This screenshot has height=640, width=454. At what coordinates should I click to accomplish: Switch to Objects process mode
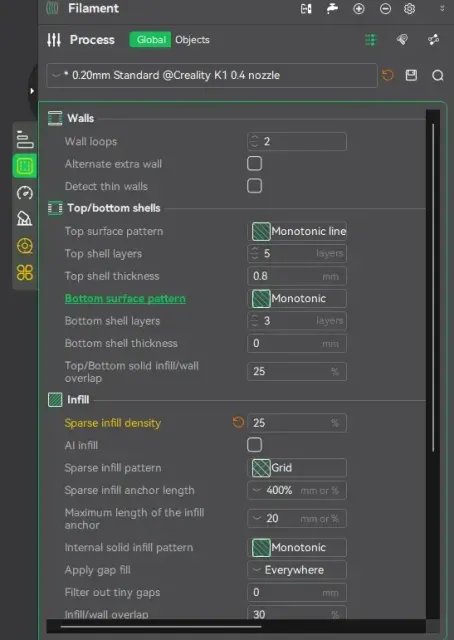[x=192, y=40]
